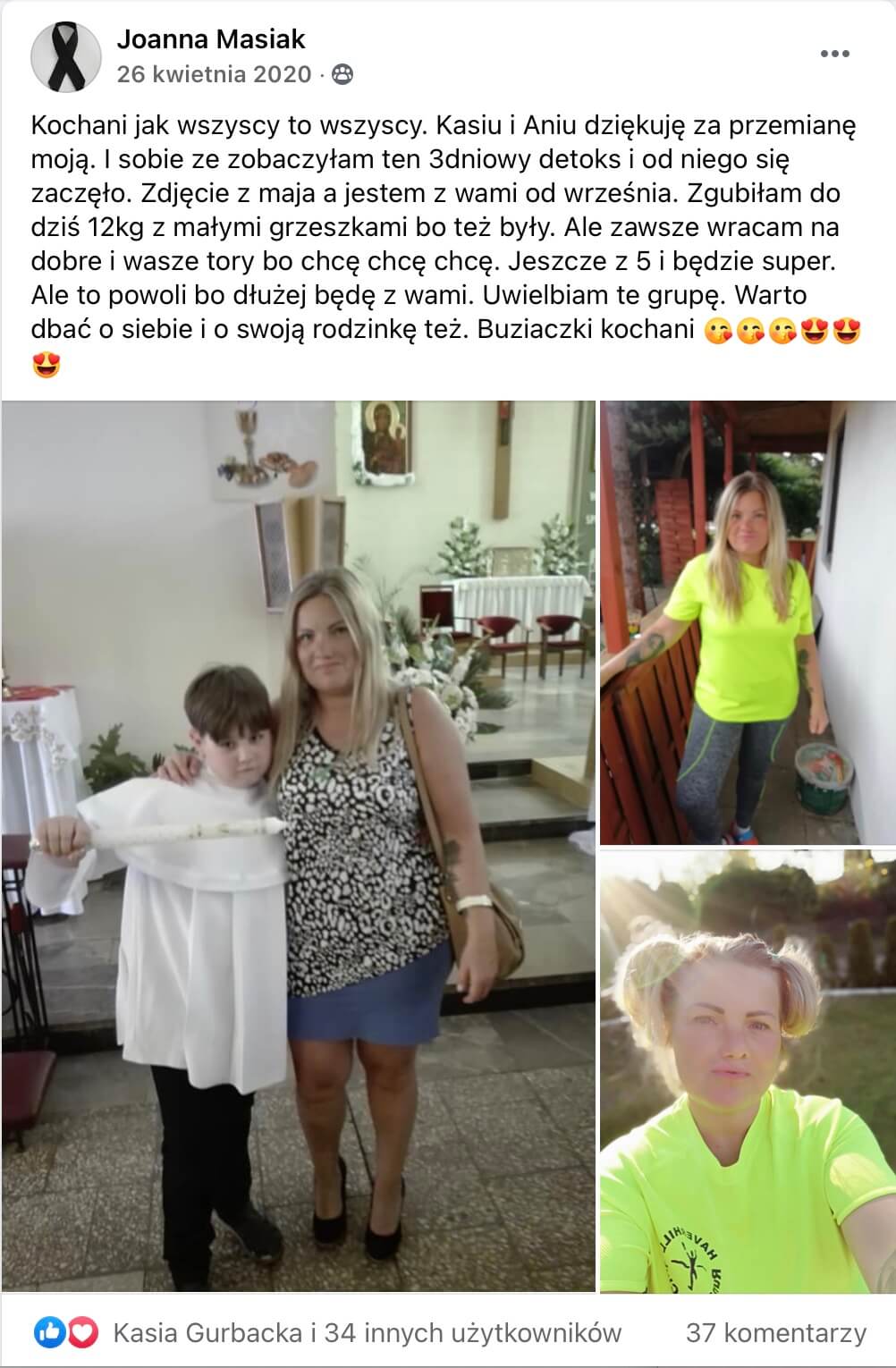The height and width of the screenshot is (1368, 896).
Task: Click the third kissing face emoji
Action: pyautogui.click(x=782, y=331)
